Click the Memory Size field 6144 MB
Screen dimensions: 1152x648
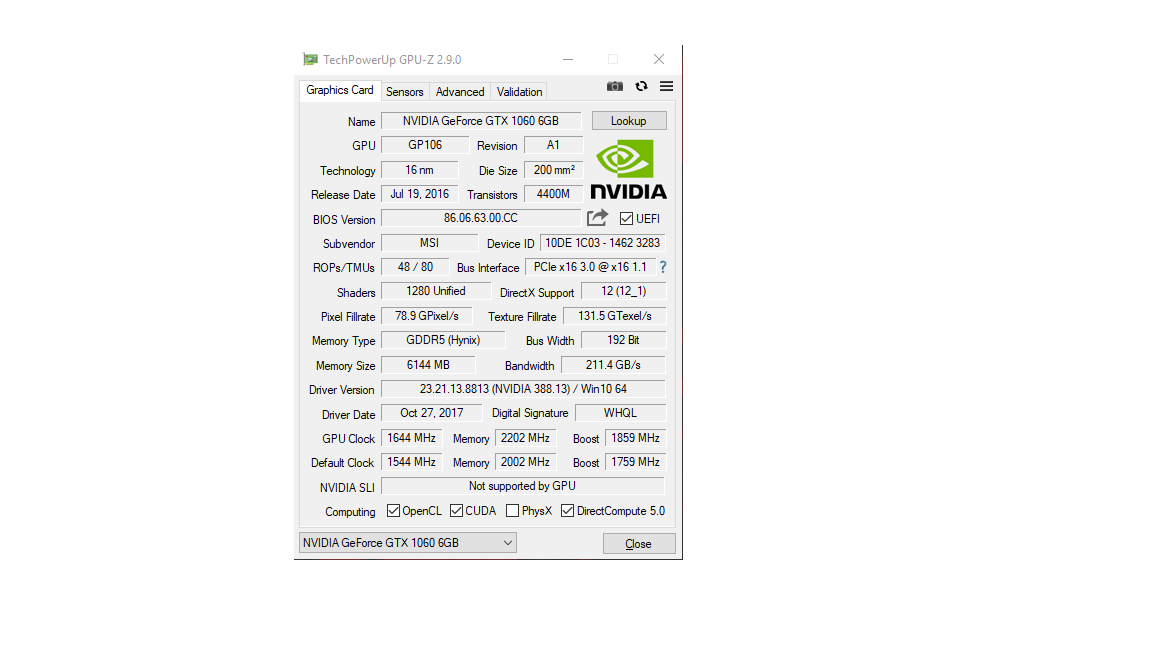pos(428,364)
